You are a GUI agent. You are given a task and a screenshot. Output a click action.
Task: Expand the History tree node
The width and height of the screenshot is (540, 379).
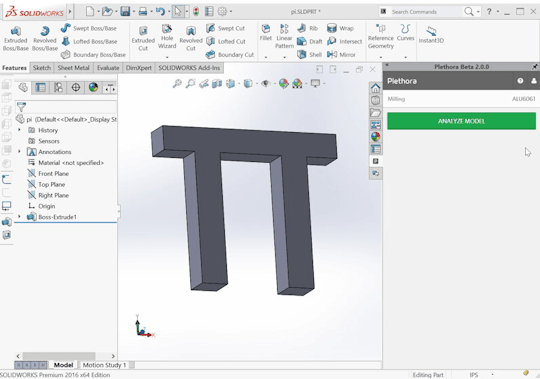coord(19,130)
